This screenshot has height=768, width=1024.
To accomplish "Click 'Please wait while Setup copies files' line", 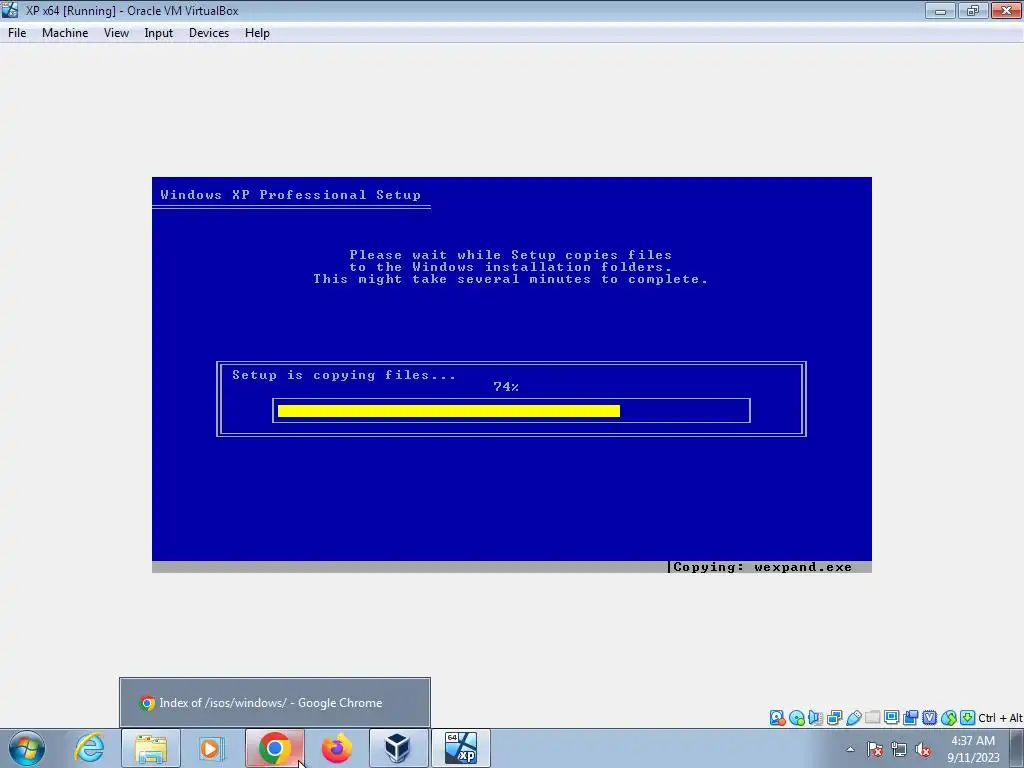I will 510,255.
